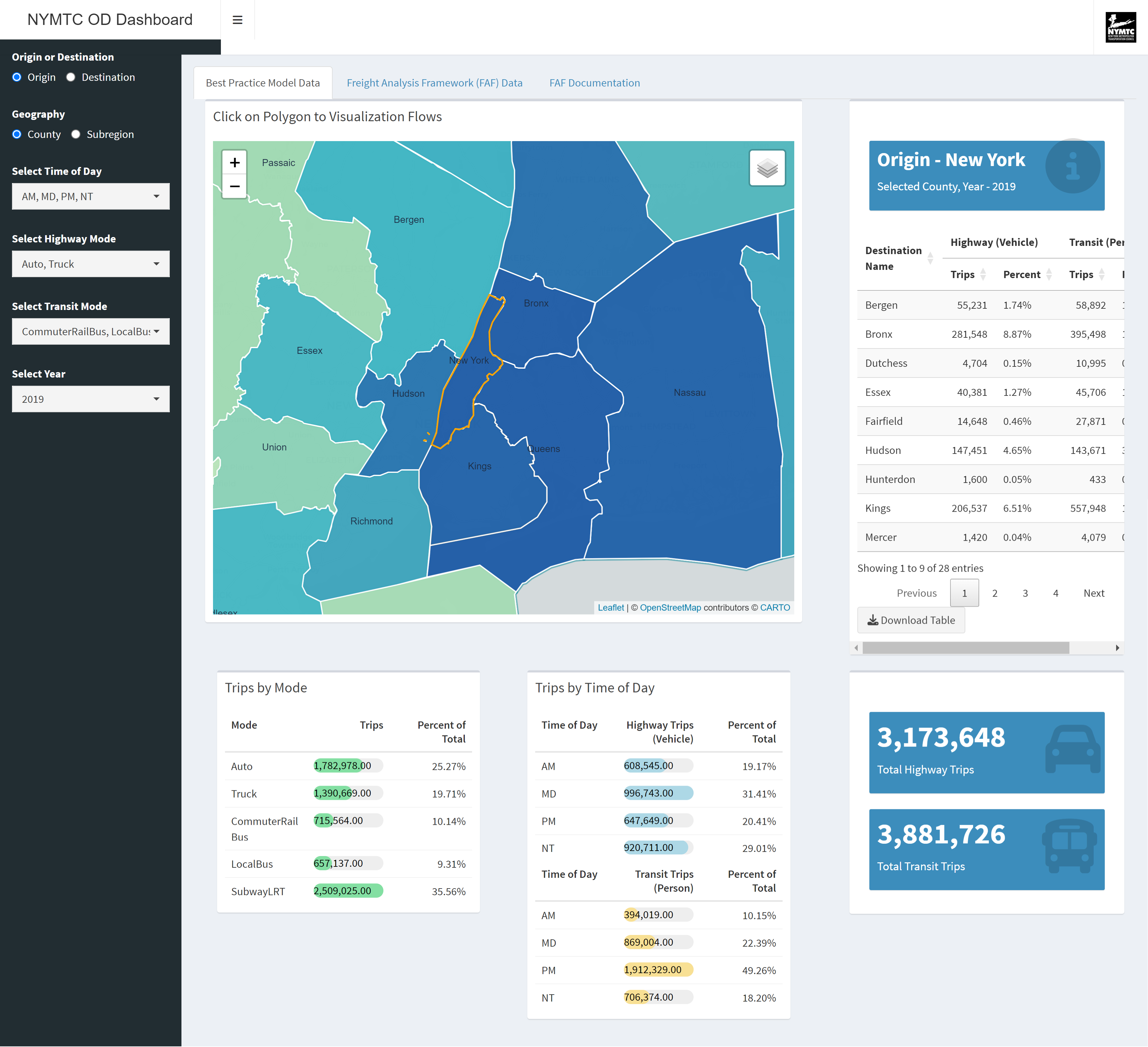
Task: Go to Next table page
Action: [1093, 593]
